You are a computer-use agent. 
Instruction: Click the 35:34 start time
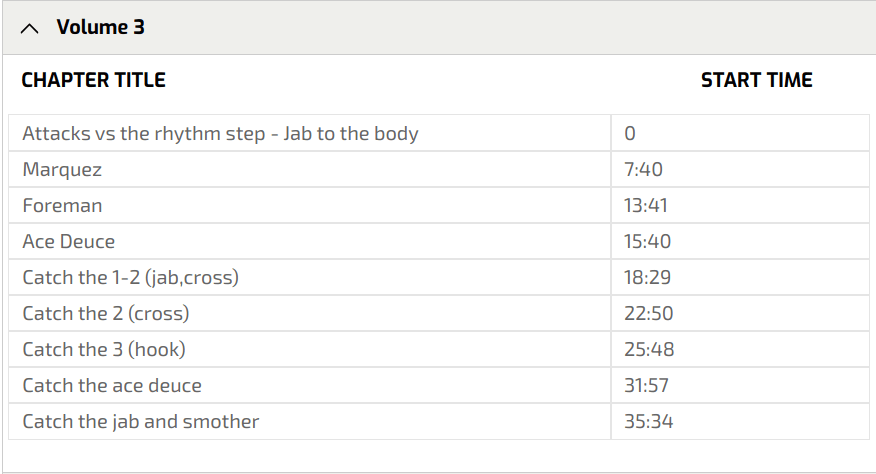point(648,421)
